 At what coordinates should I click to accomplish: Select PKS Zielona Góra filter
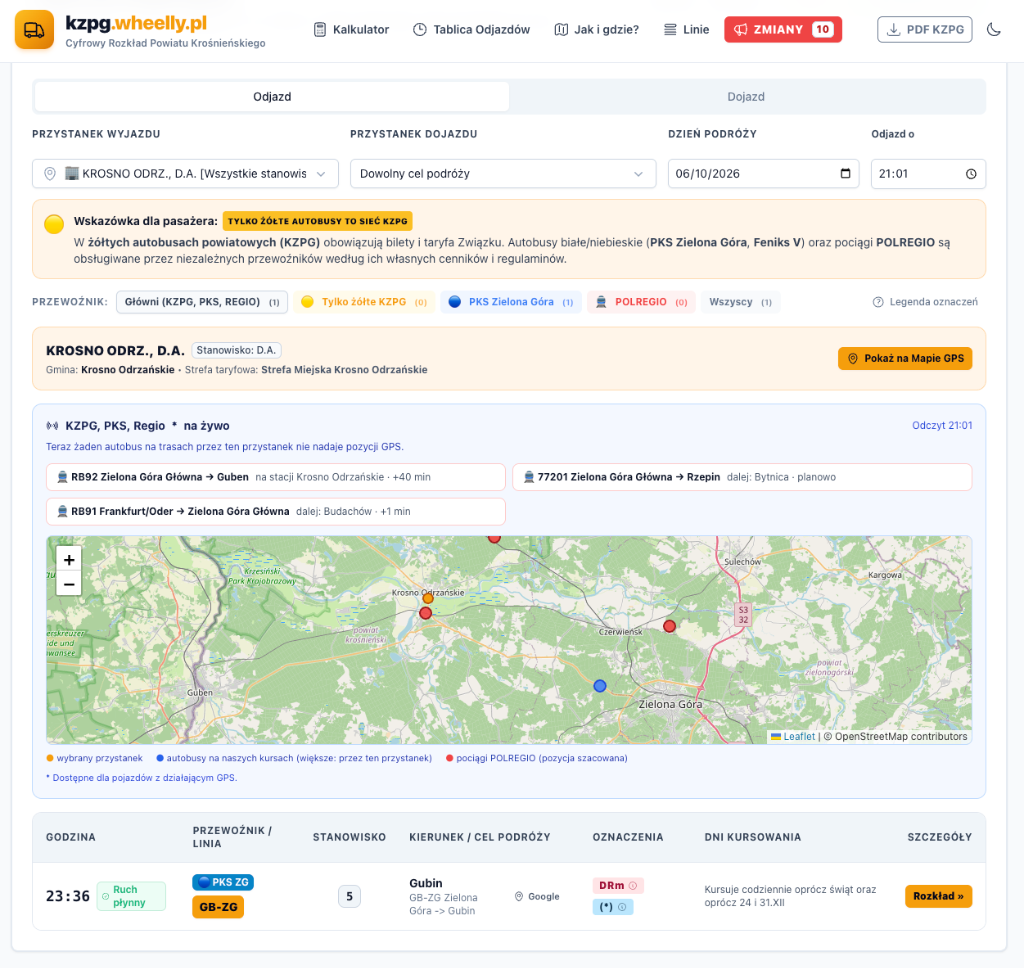click(511, 302)
